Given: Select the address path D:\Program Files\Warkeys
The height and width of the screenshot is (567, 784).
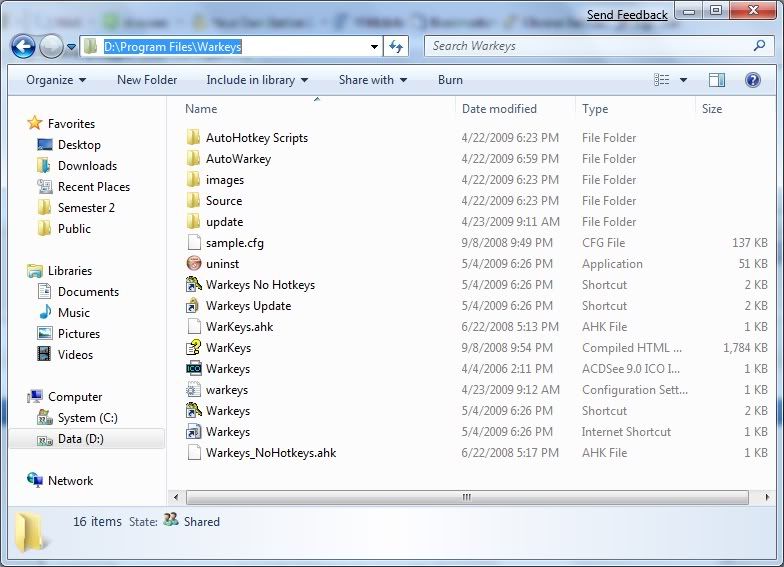Looking at the screenshot, I should [x=172, y=46].
